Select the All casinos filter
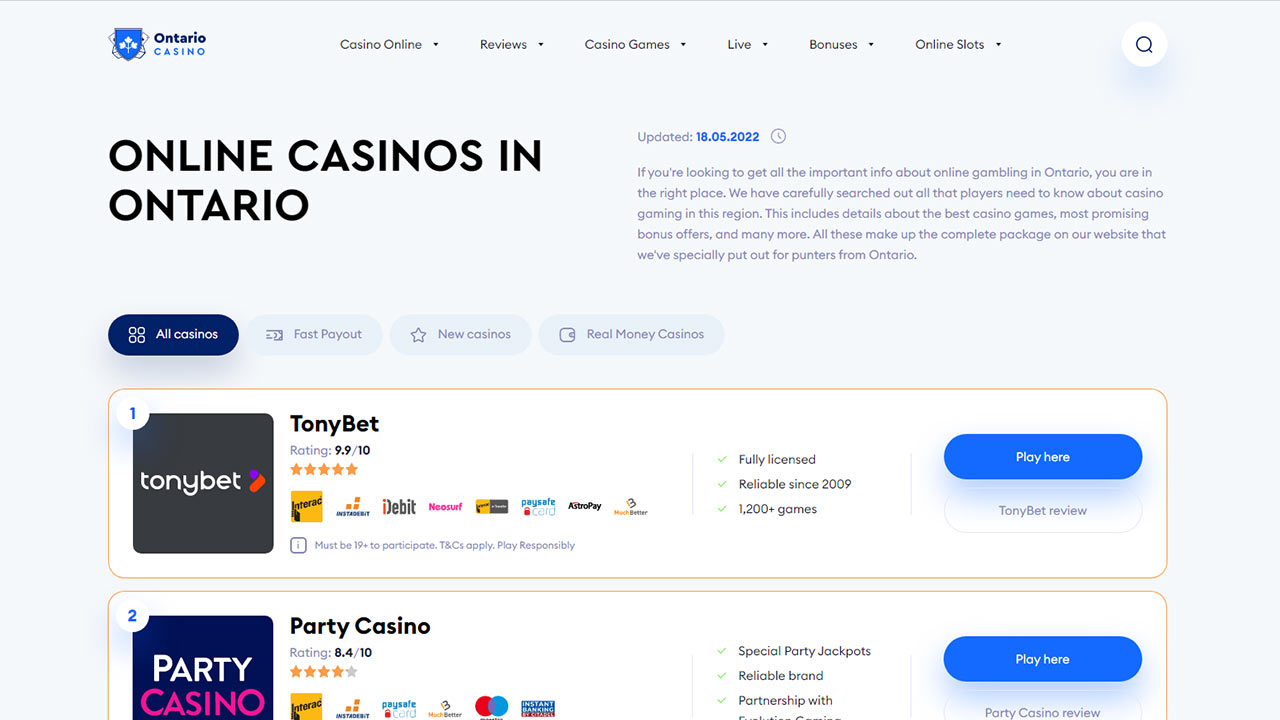1280x720 pixels. point(173,335)
